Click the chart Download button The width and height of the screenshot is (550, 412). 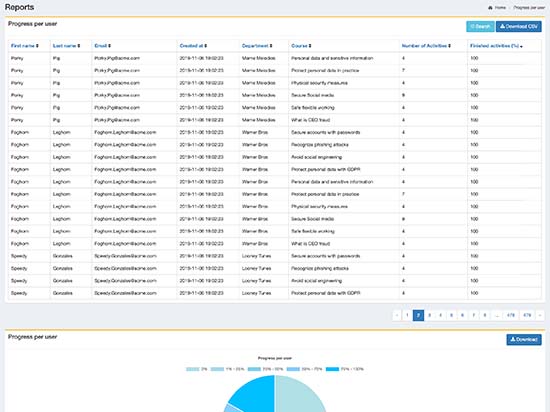coord(524,339)
